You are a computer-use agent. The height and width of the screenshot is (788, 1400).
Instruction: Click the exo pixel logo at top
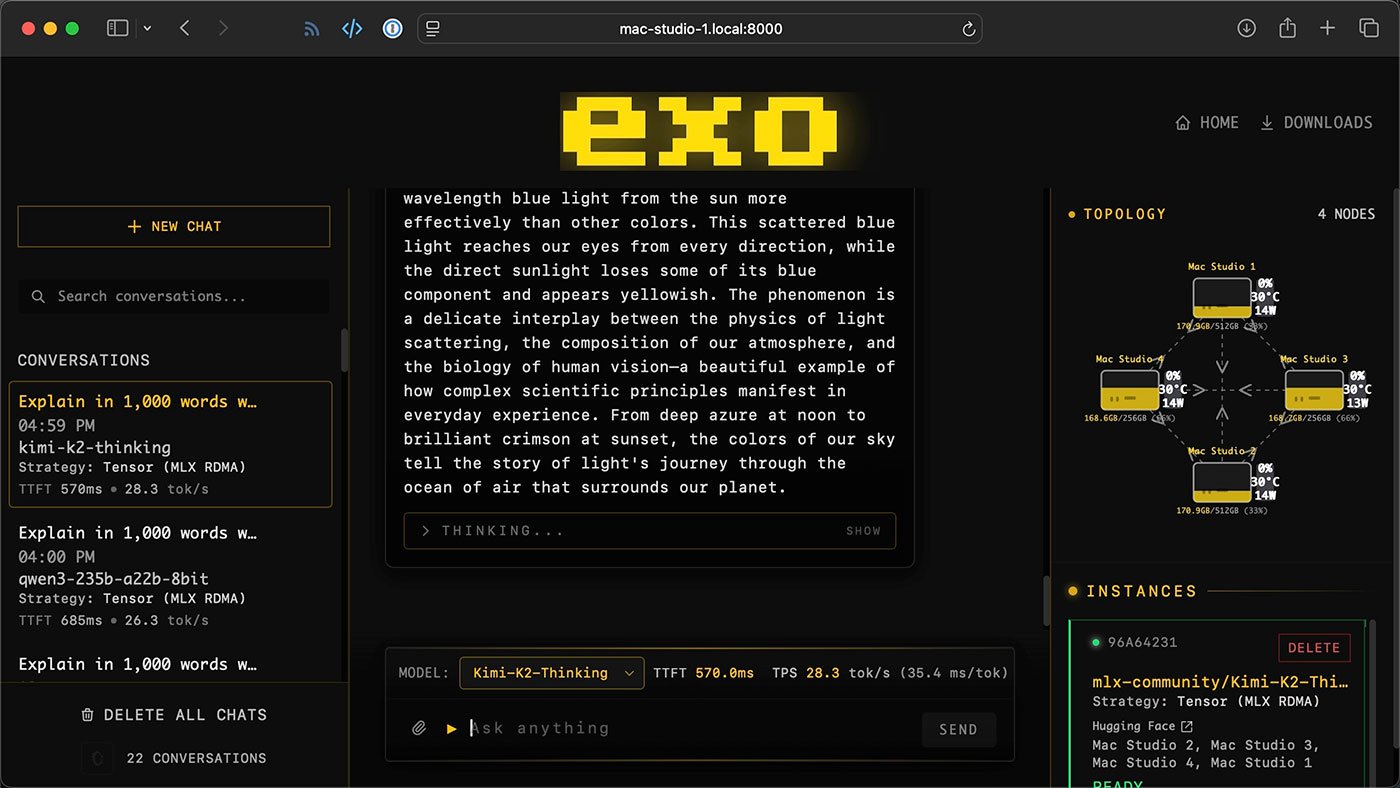[700, 130]
